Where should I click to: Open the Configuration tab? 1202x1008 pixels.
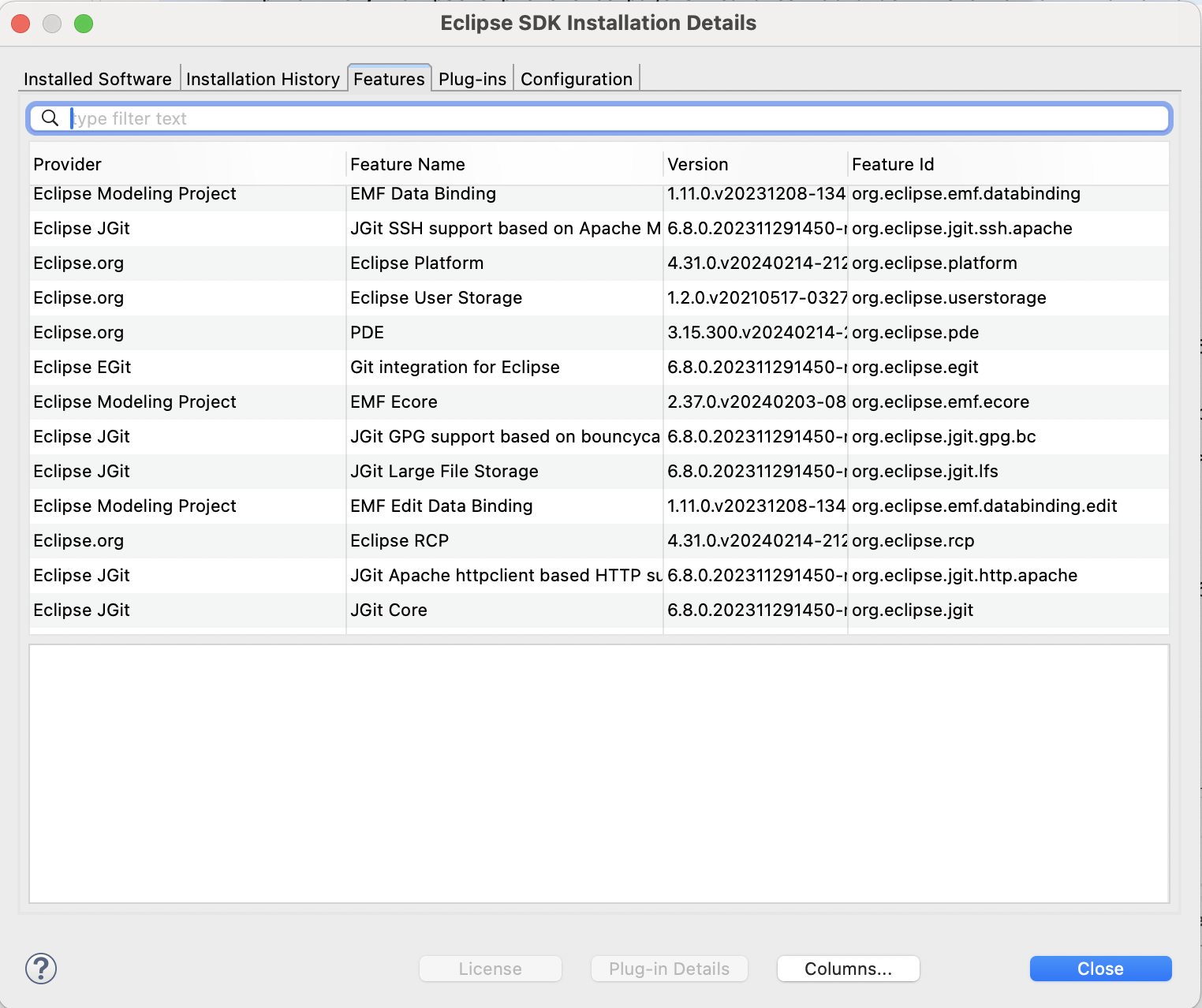(x=577, y=79)
